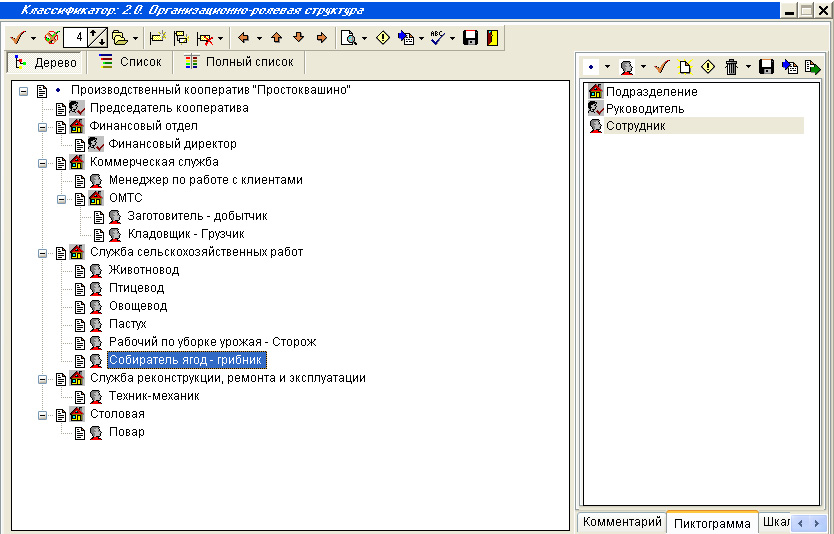834x534 pixels.
Task: Click the down arrow move icon
Action: 298,37
